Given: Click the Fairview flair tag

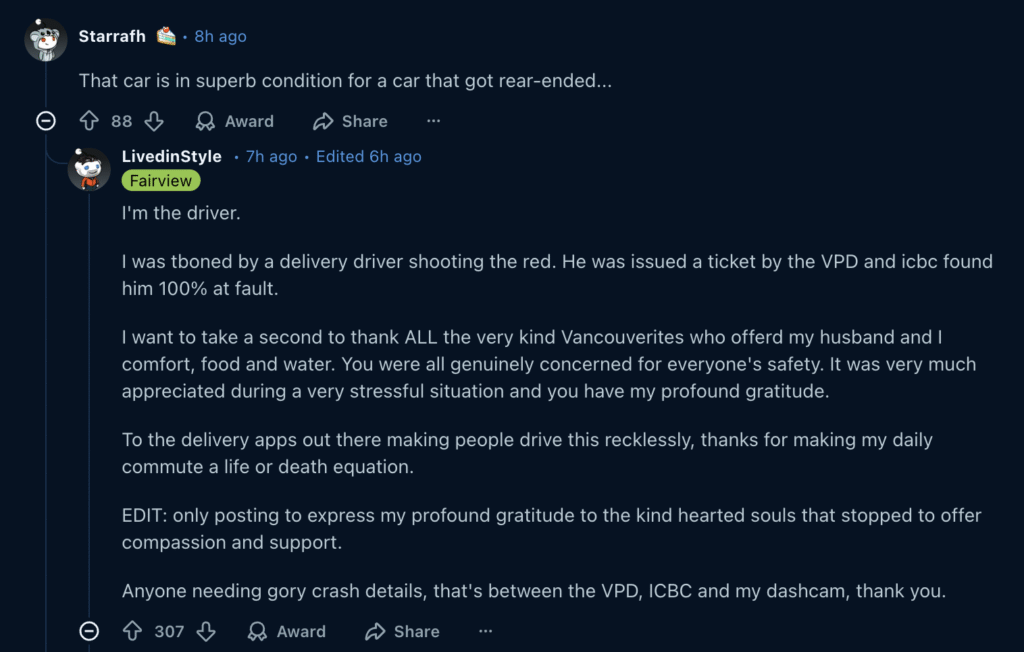Looking at the screenshot, I should (160, 180).
